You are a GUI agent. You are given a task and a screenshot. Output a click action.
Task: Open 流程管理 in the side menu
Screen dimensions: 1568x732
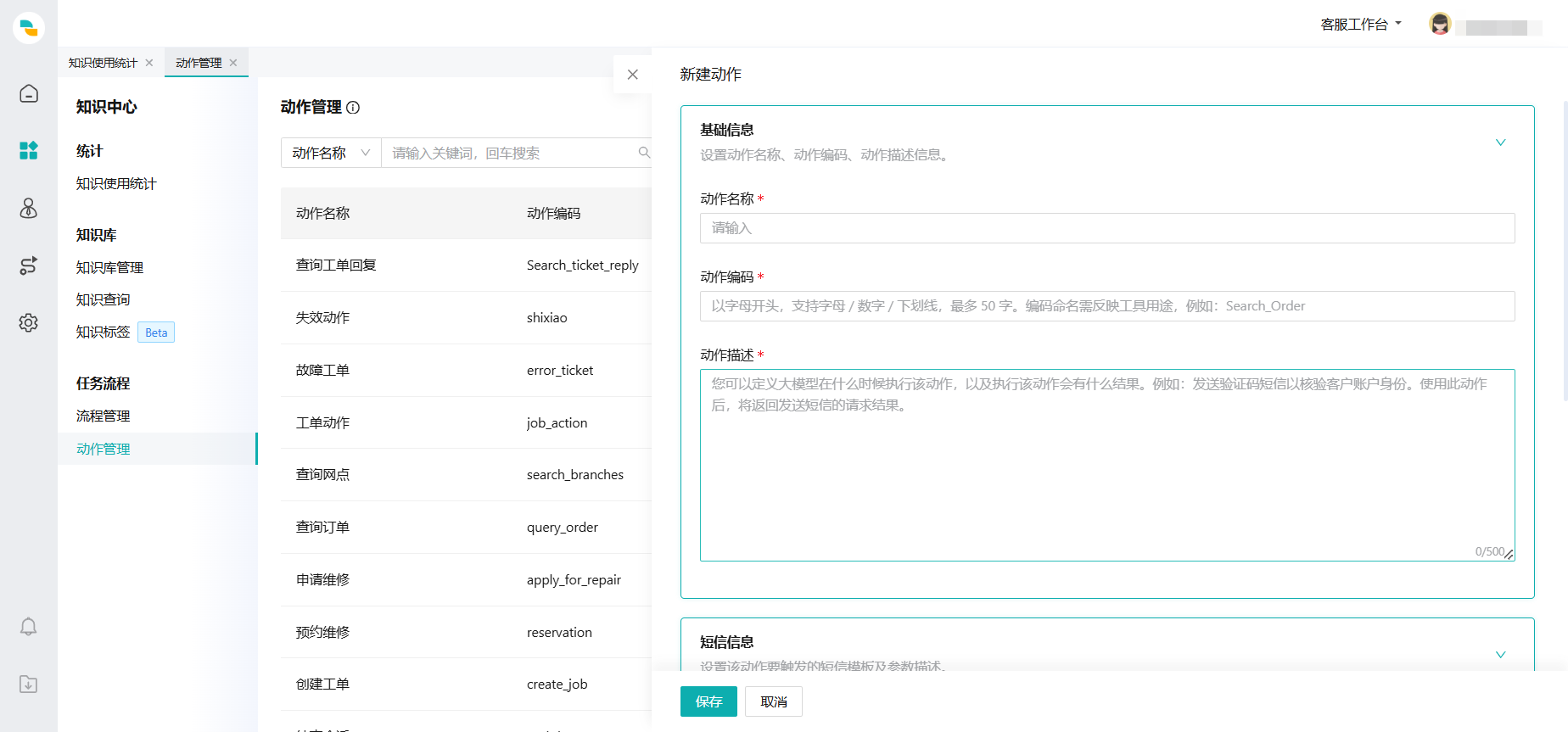[103, 416]
